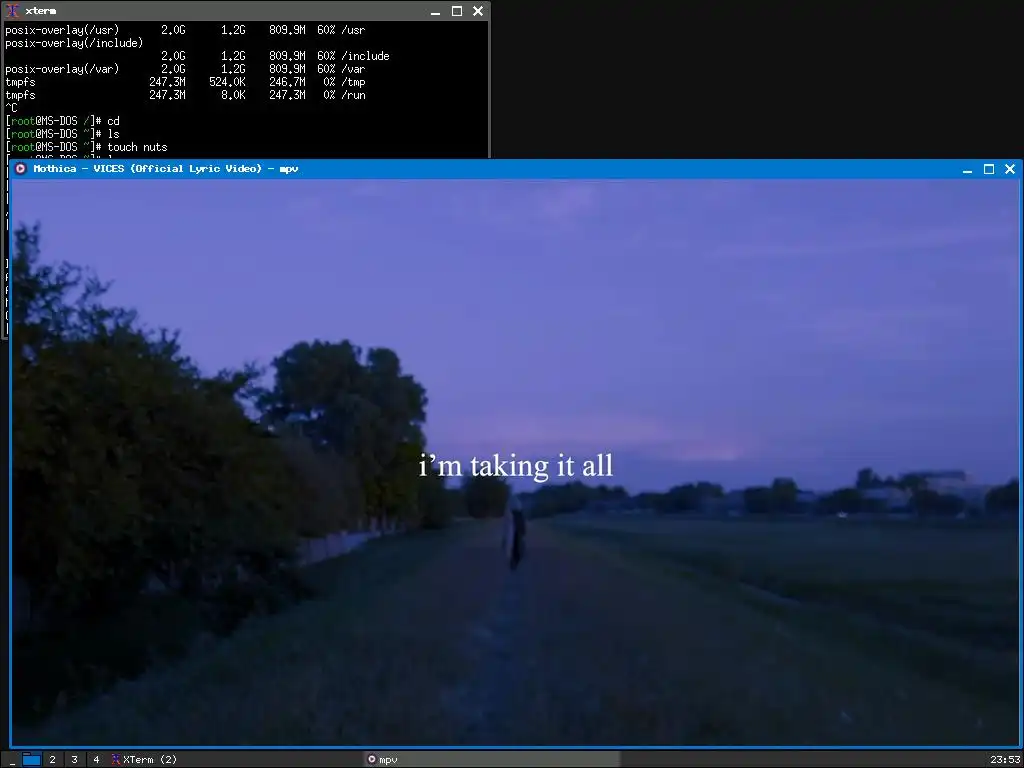Open the mpv window menu icon
The image size is (1024, 768).
click(x=20, y=168)
